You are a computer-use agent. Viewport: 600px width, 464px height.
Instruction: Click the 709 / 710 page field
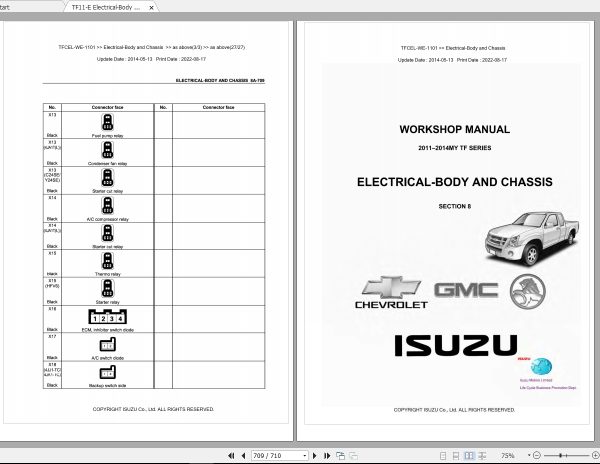click(277, 456)
